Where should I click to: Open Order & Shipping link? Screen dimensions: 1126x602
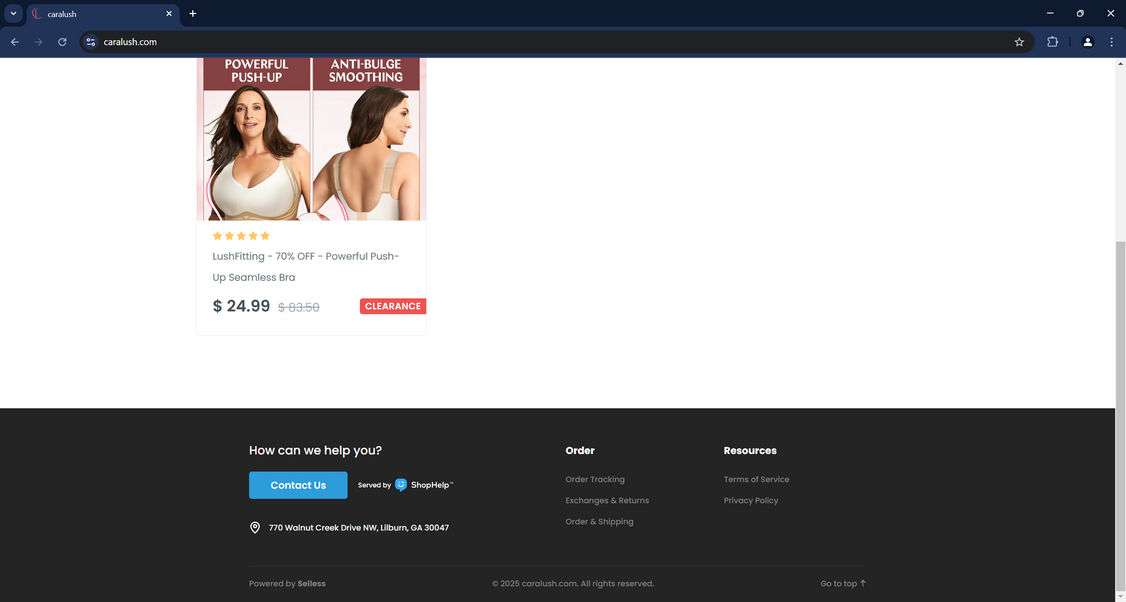click(x=599, y=522)
